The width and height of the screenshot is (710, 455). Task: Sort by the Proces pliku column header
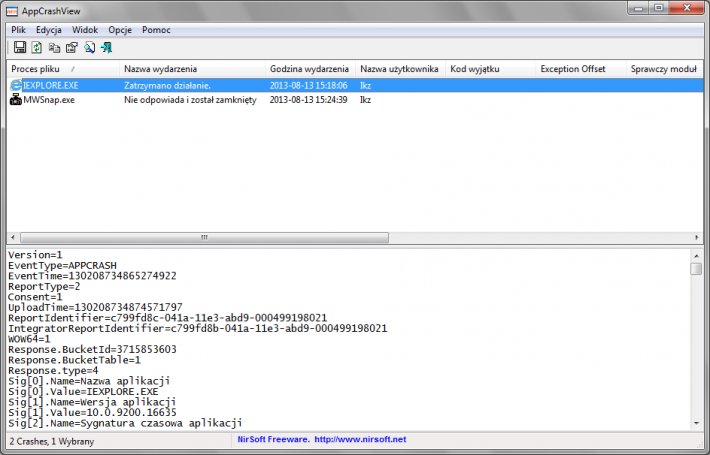(63, 69)
